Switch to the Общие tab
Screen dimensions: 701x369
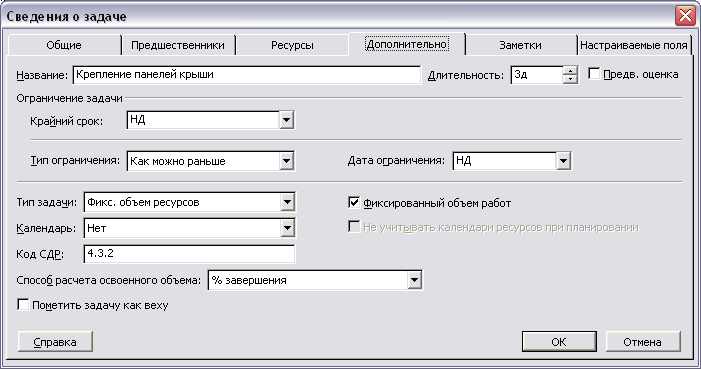tap(64, 45)
